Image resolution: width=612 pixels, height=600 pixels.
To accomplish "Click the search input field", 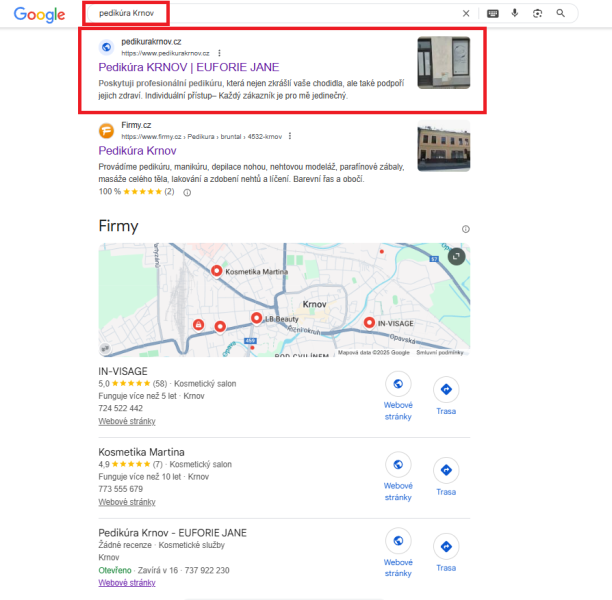I will (273, 13).
